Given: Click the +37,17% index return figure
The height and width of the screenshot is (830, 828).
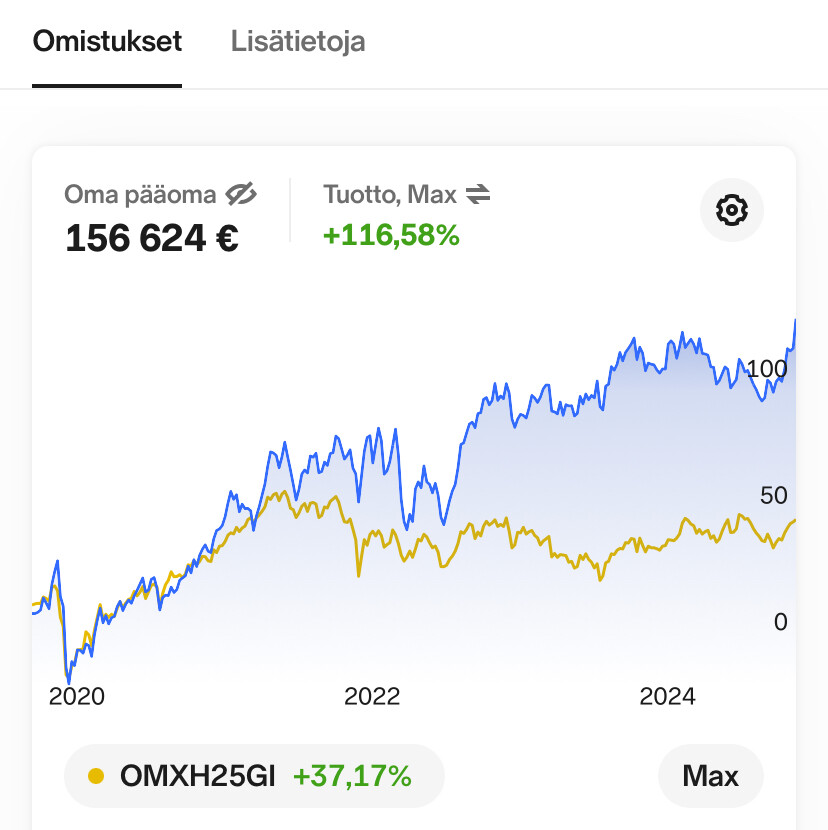Looking at the screenshot, I should coord(352,776).
